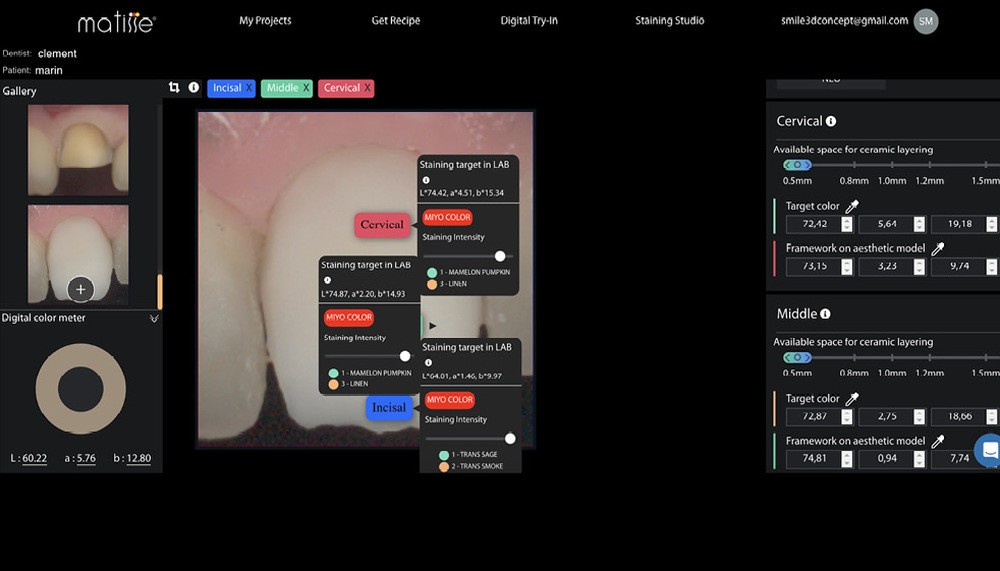
Task: Remove the Middle zone tag
Action: 306,88
